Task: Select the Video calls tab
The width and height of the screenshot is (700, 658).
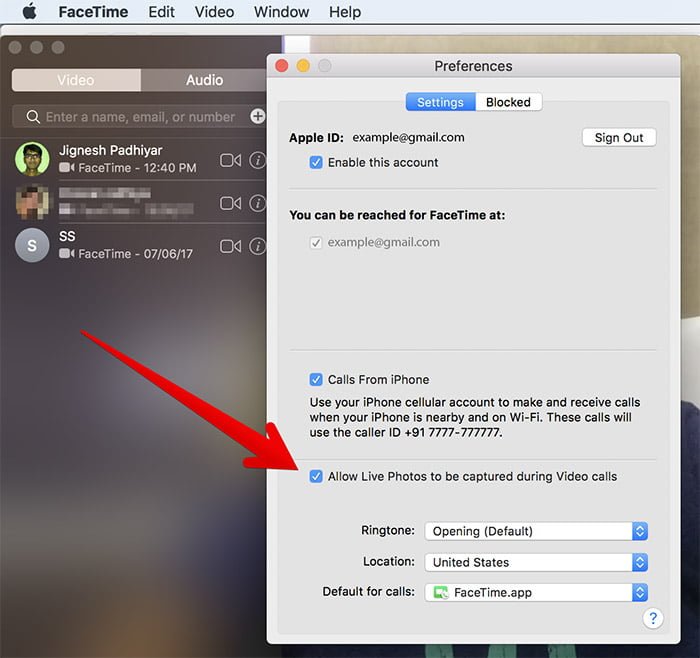Action: tap(76, 80)
